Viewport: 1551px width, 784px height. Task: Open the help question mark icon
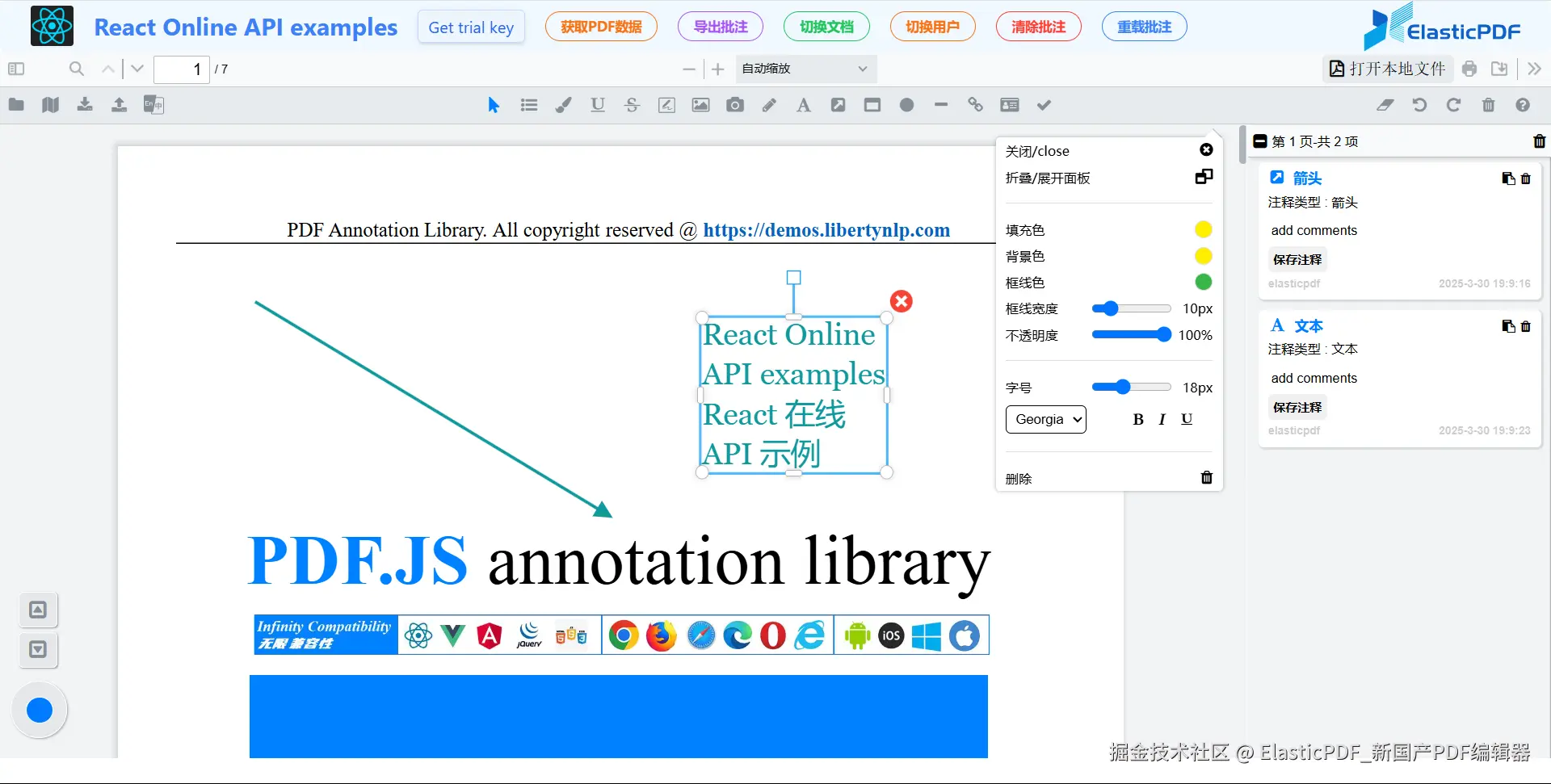(1523, 105)
